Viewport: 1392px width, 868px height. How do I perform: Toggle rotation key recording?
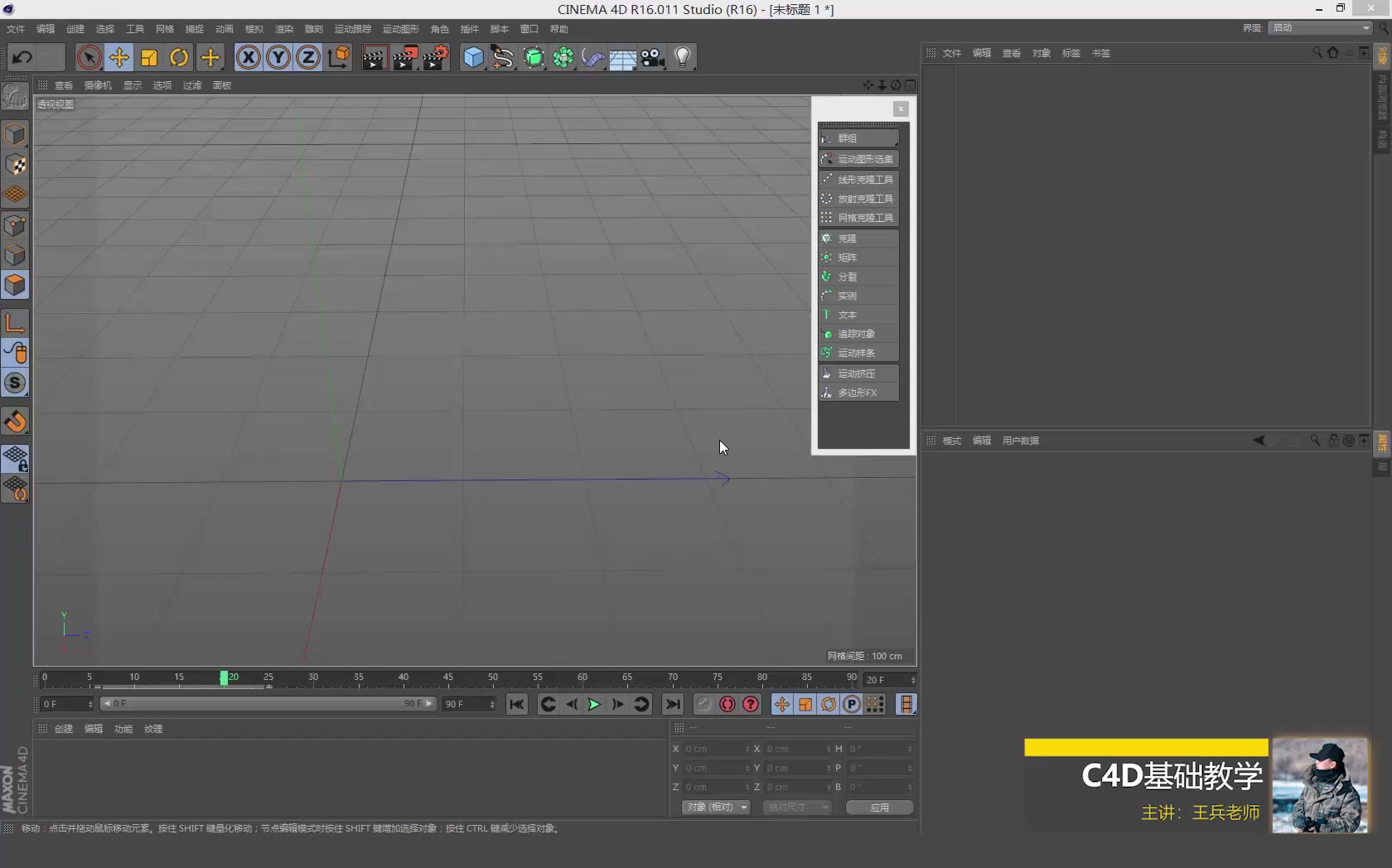tap(829, 704)
